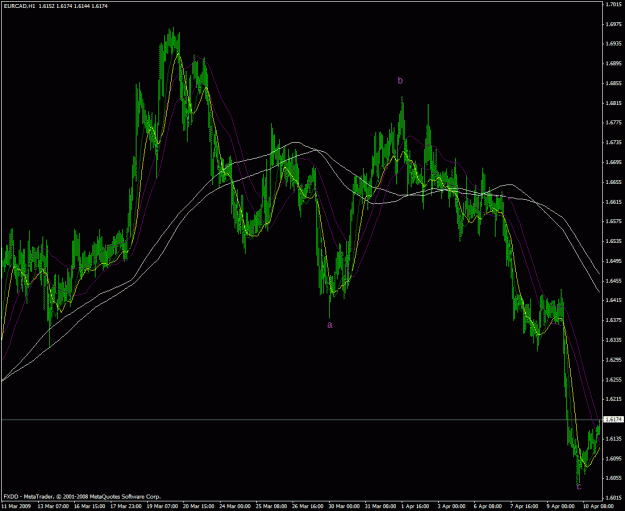Image resolution: width=625 pixels, height=511 pixels.
Task: Click the 1.6415 price axis label
Action: point(614,300)
